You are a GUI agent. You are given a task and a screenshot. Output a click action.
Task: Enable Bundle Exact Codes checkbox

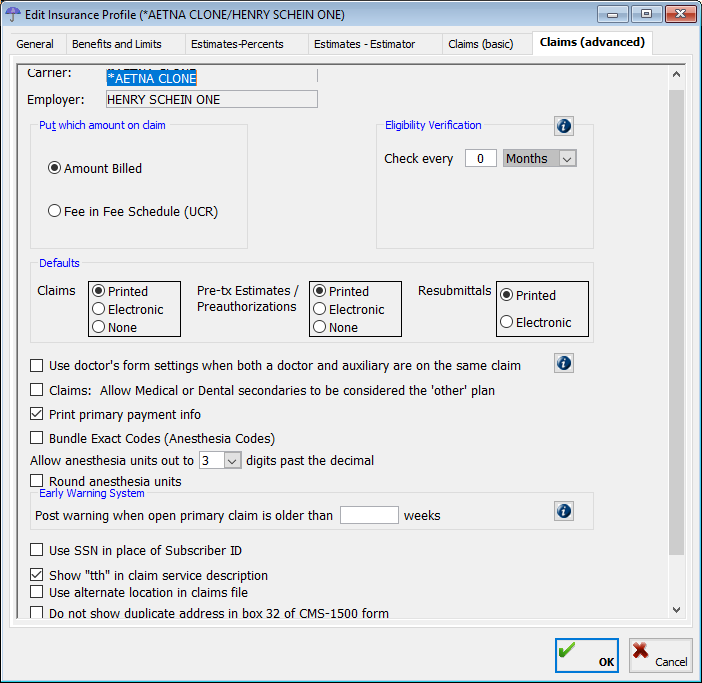37,438
